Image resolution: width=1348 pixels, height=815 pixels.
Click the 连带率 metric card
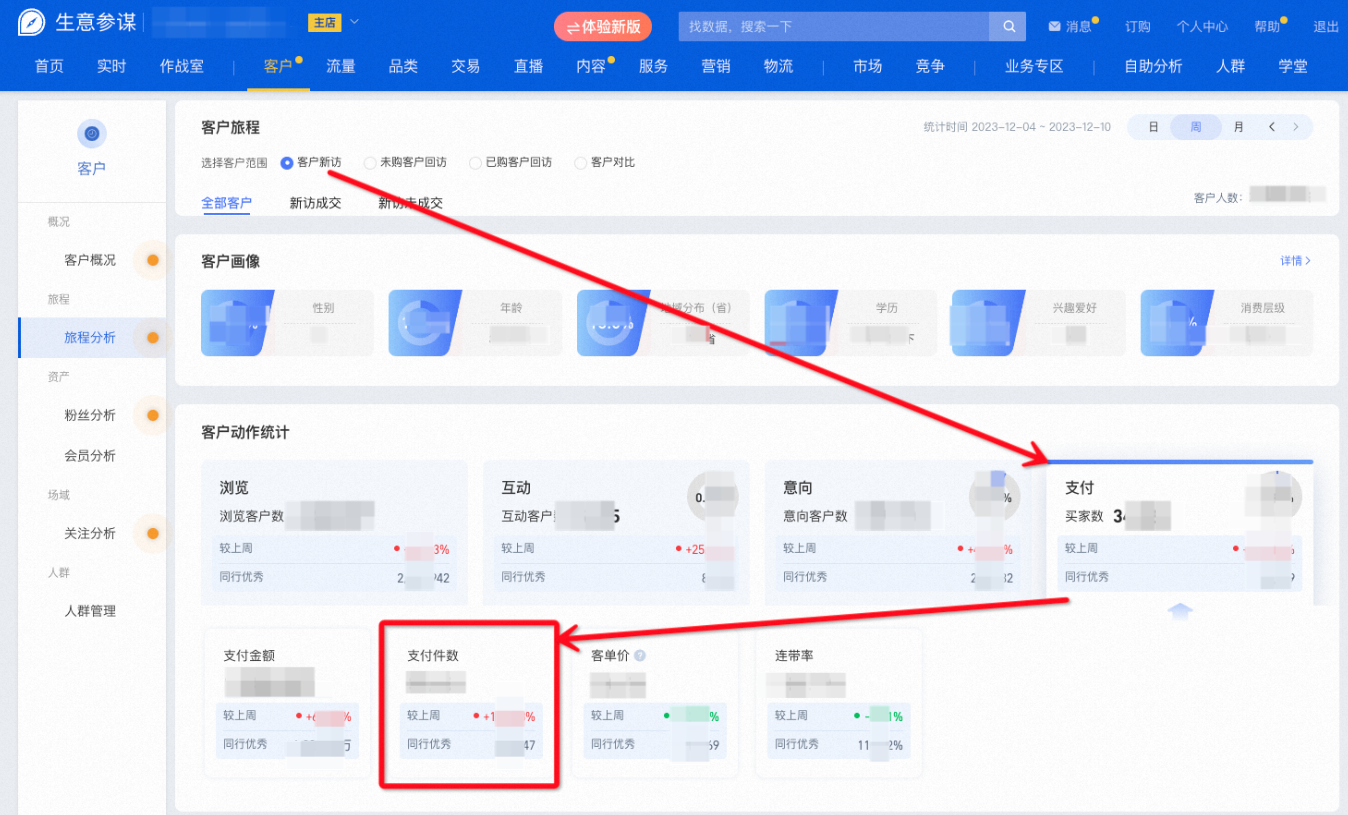[x=838, y=704]
